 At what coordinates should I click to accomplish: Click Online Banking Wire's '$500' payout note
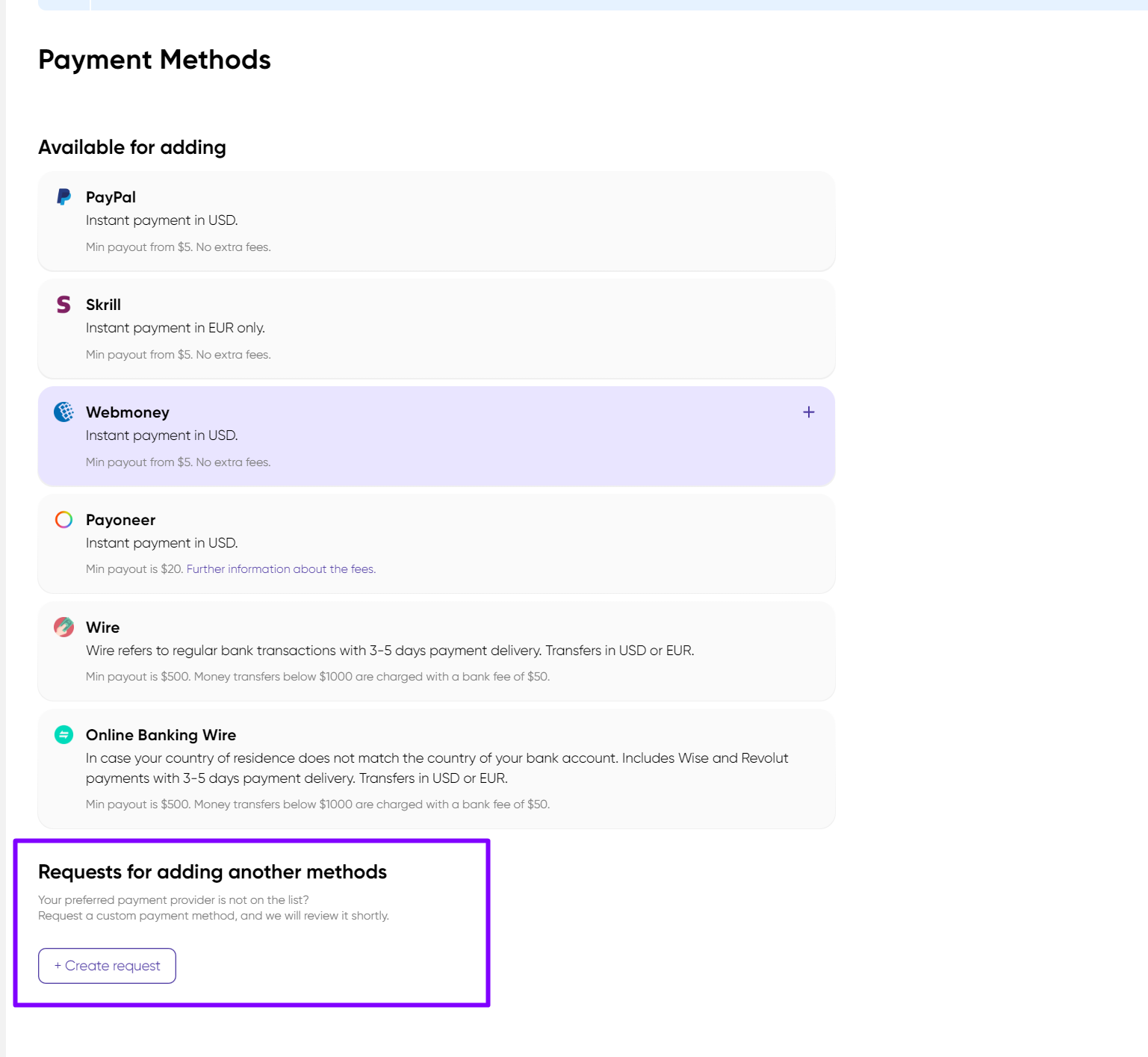point(317,805)
